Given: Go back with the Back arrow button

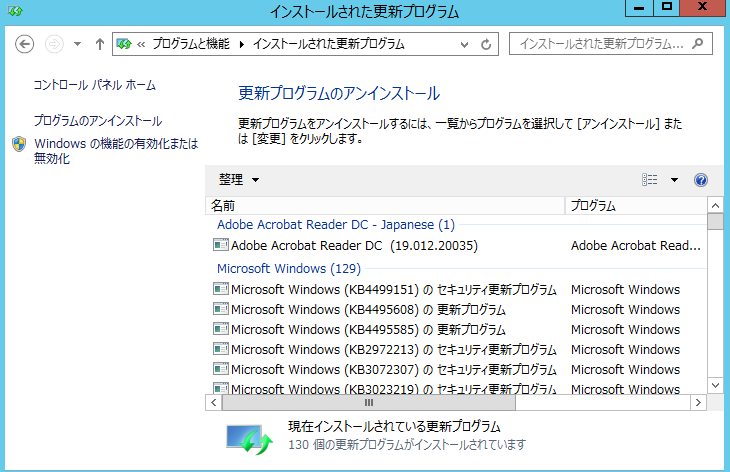Looking at the screenshot, I should pos(24,44).
